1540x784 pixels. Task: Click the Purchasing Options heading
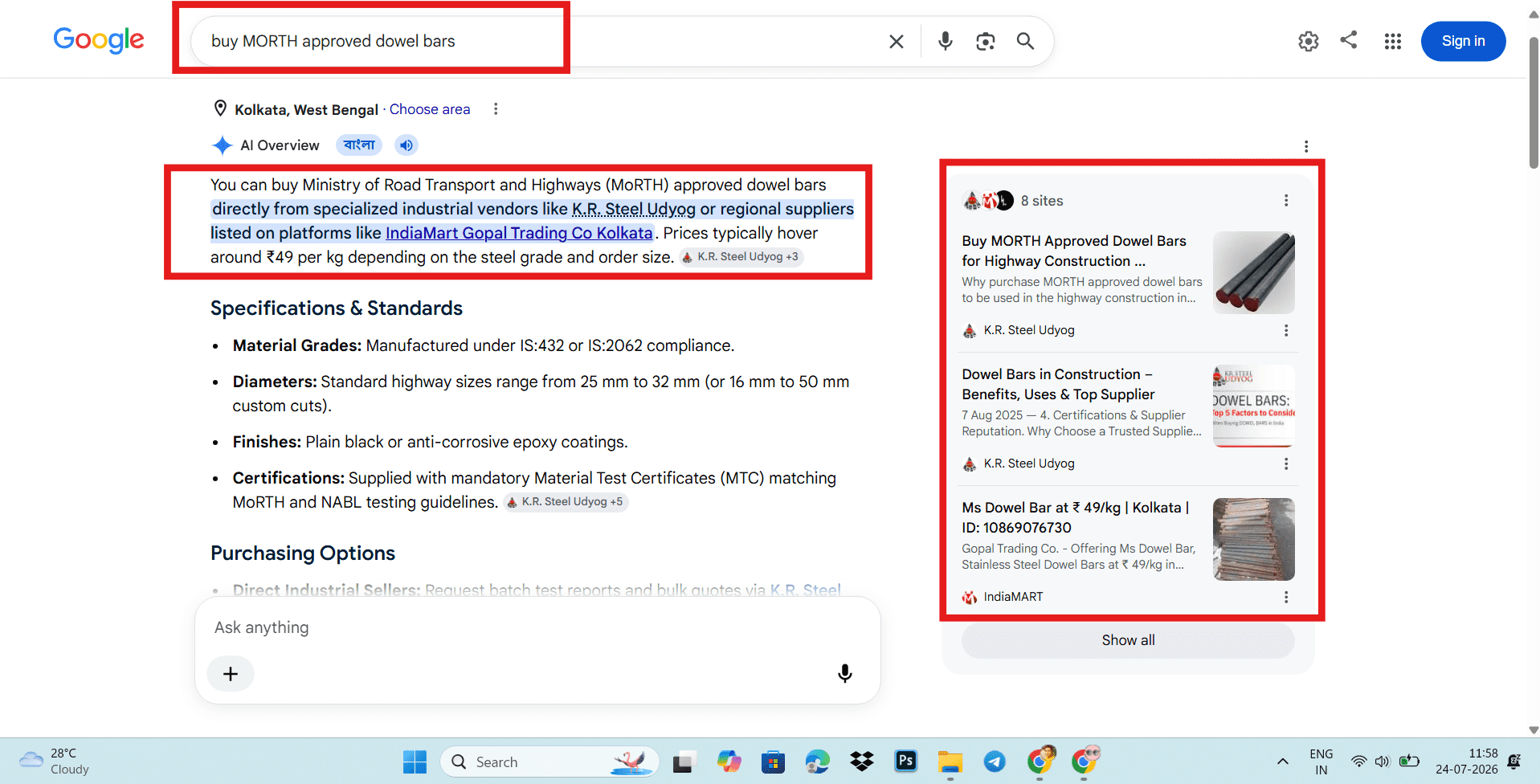coord(303,553)
